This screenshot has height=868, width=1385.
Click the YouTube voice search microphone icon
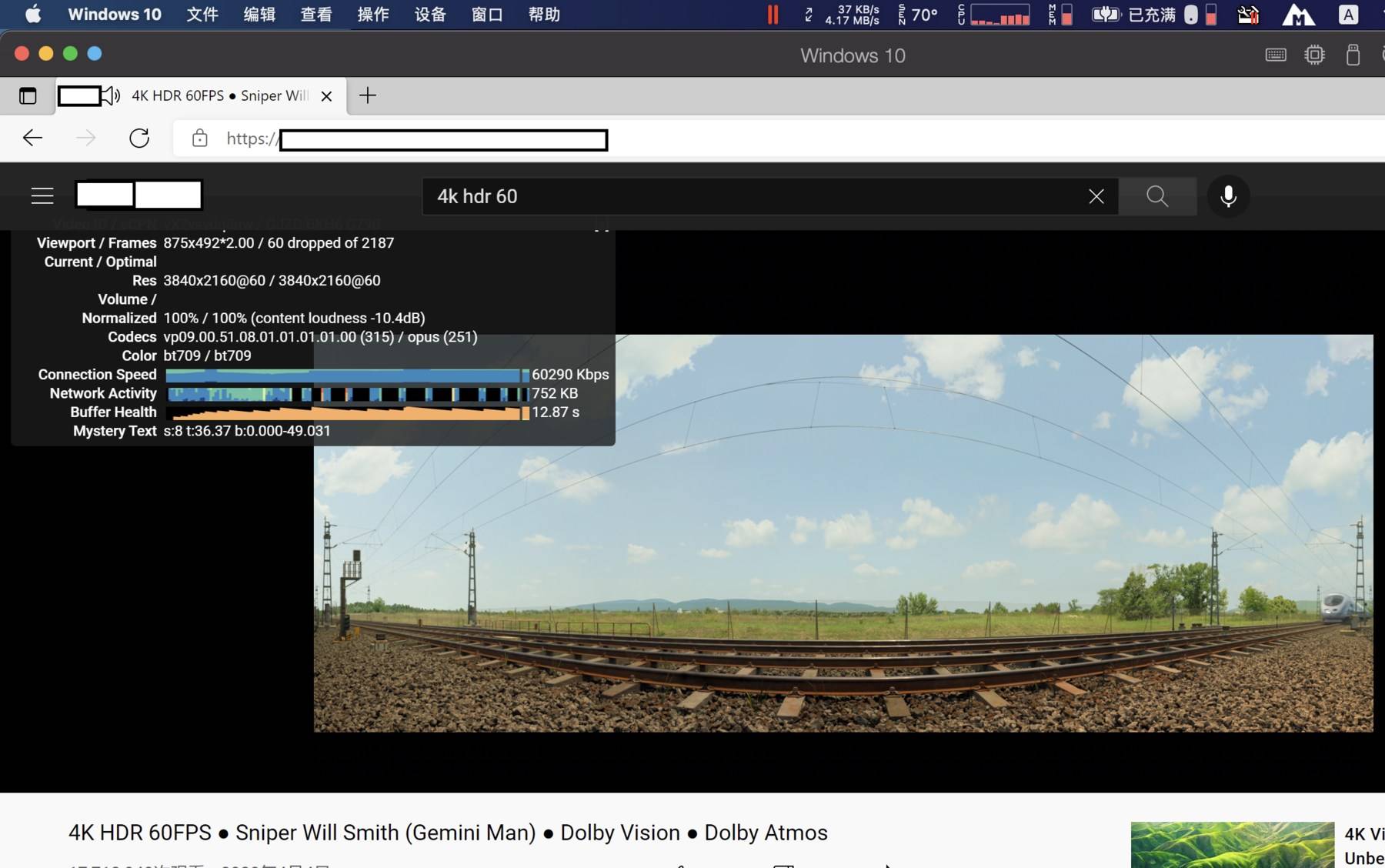(x=1227, y=196)
